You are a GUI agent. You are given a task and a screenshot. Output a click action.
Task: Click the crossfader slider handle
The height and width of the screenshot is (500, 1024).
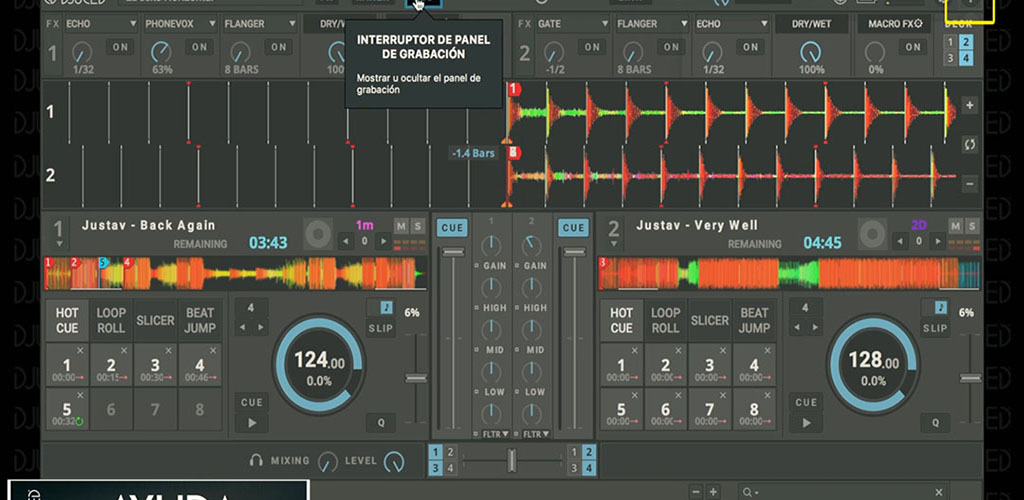[x=512, y=460]
